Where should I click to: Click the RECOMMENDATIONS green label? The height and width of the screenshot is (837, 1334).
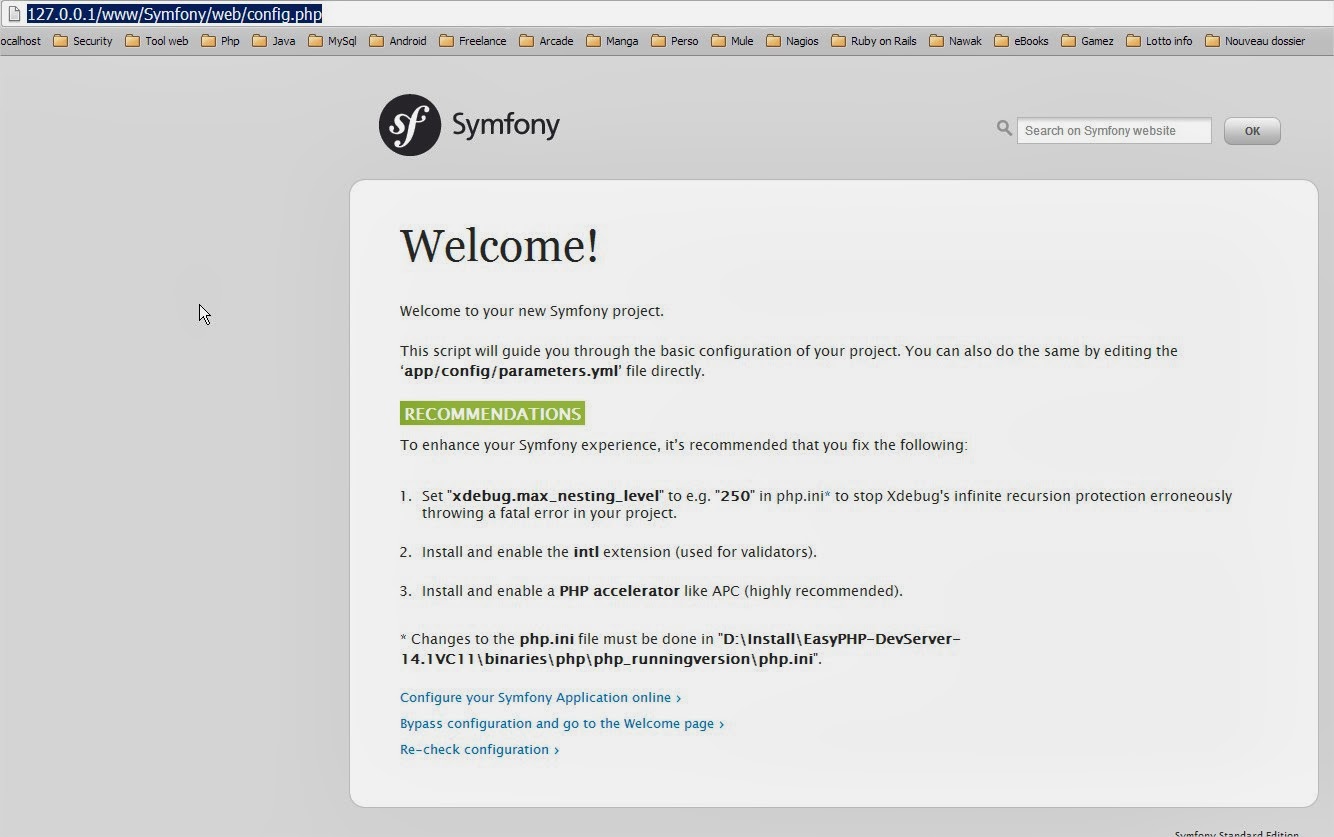click(x=492, y=414)
